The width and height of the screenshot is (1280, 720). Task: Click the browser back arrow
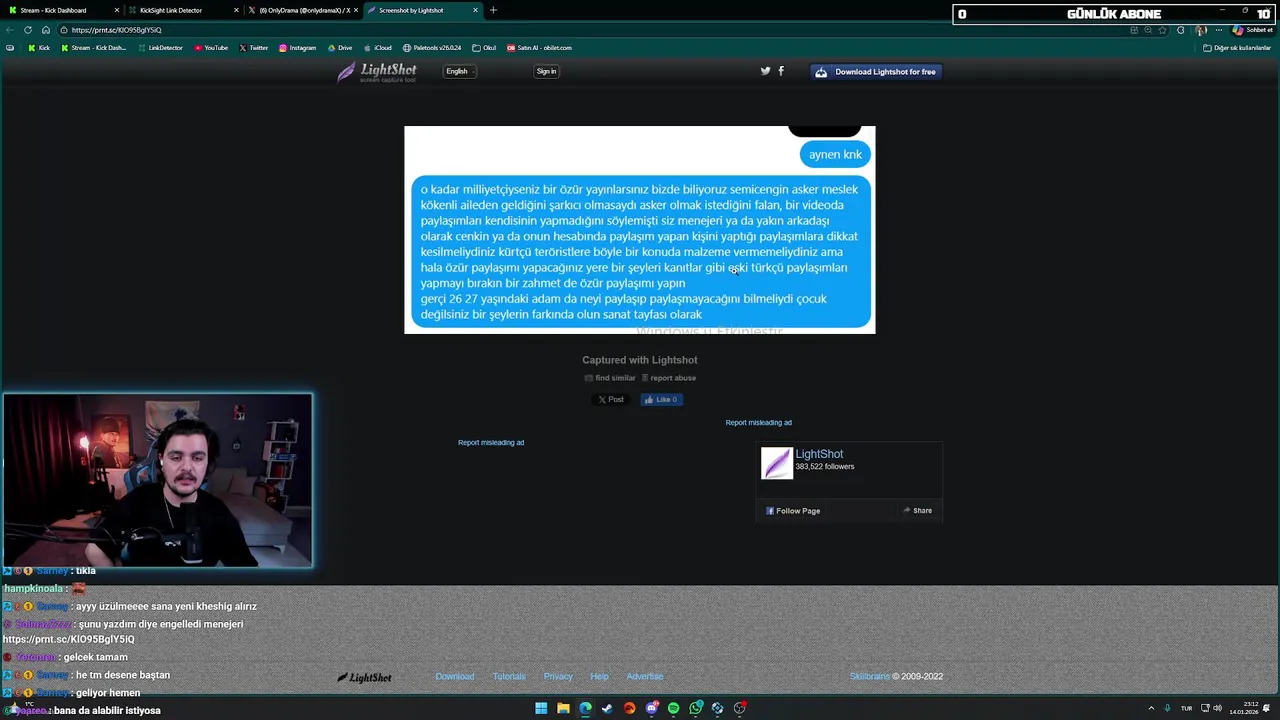[x=10, y=30]
